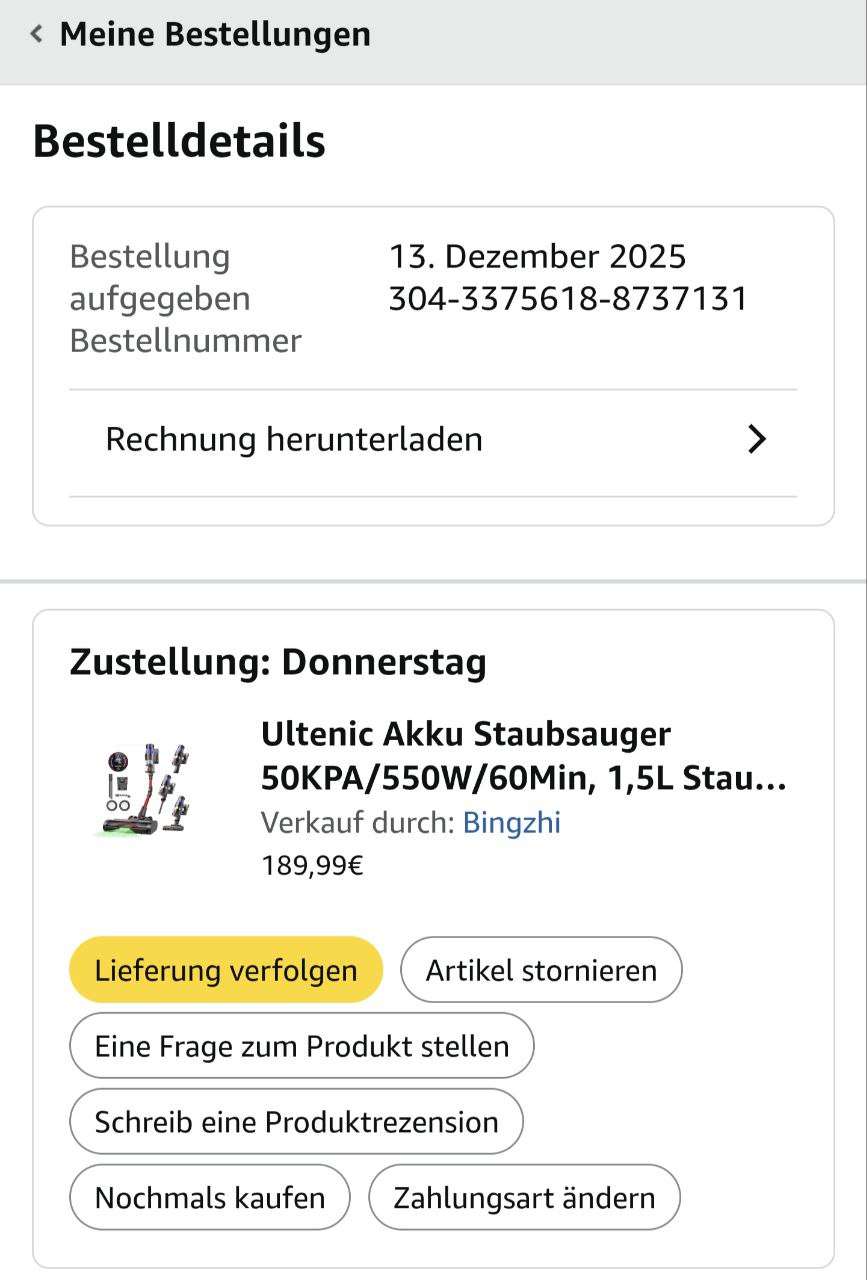Start writing with Schreib eine Produktrezension
The image size is (867, 1280).
pos(296,1122)
